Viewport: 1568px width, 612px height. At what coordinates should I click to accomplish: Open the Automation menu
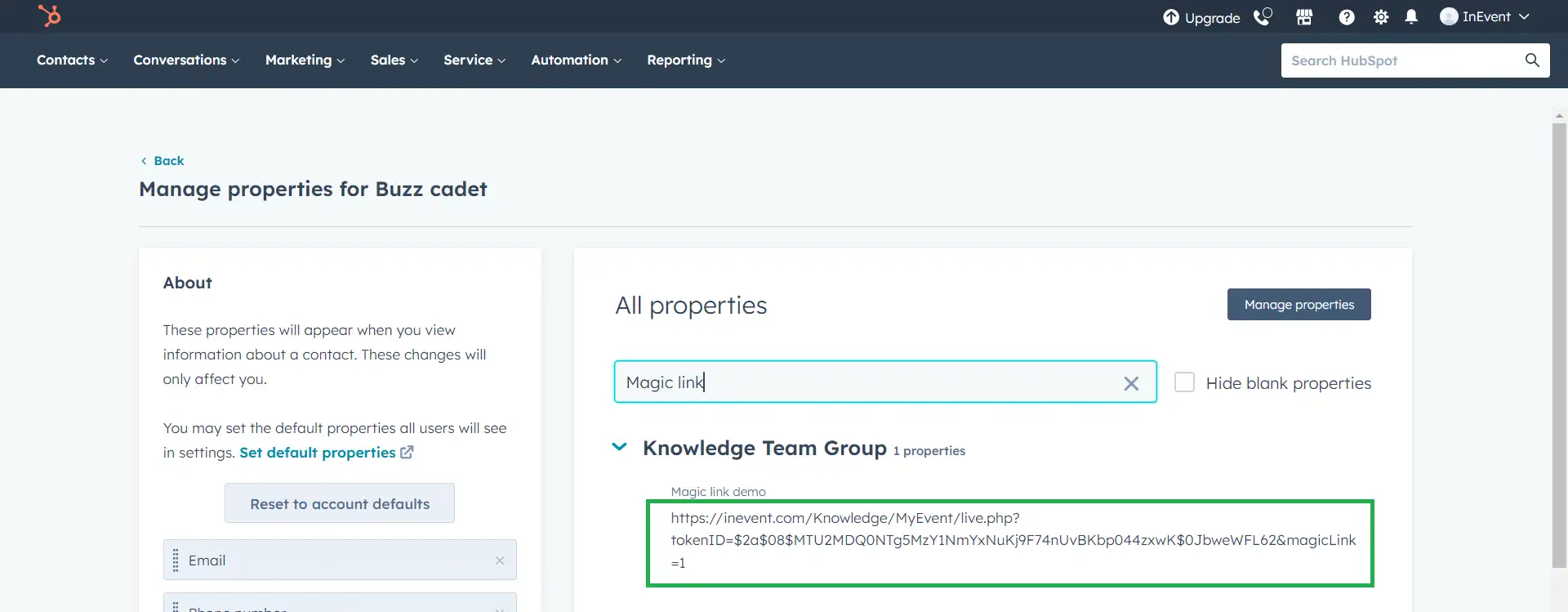576,60
